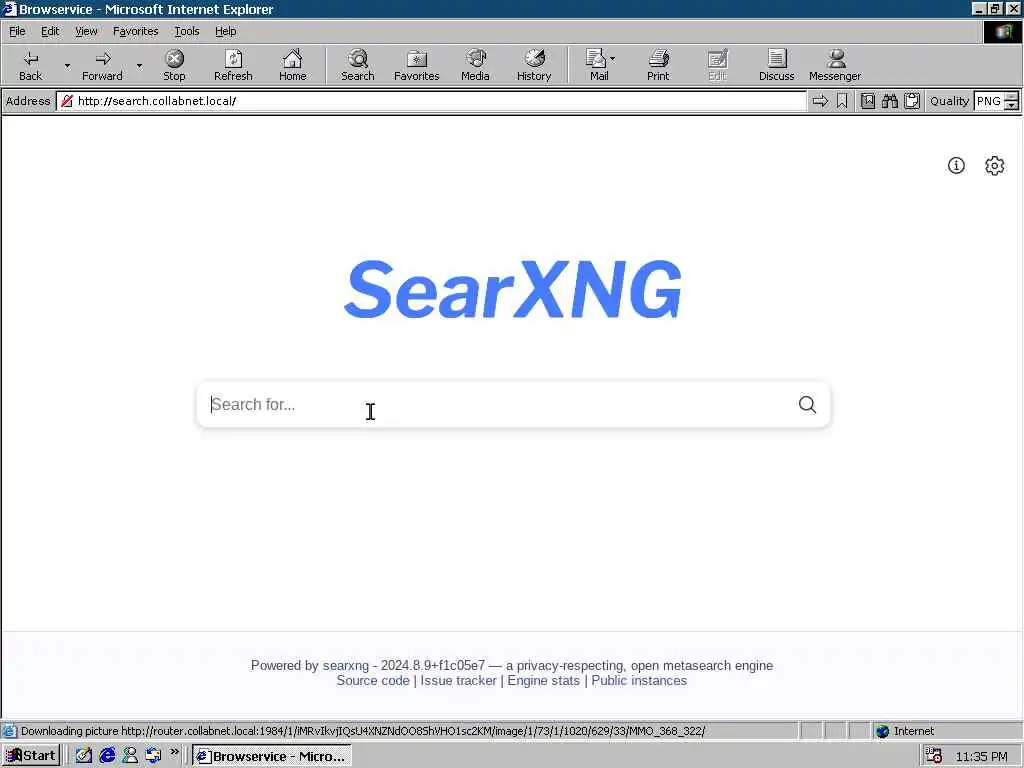The image size is (1024, 768).
Task: Click the SearXNG logo
Action: [x=513, y=289]
